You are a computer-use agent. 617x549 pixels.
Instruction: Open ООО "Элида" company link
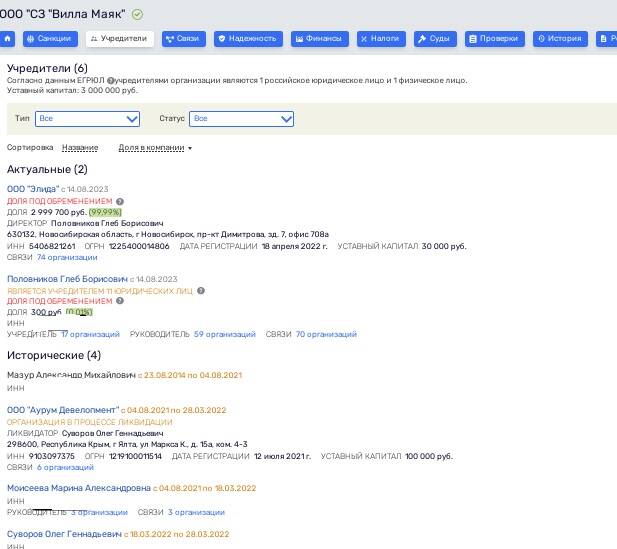coord(33,189)
